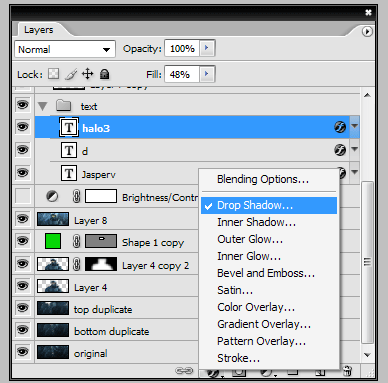Click the lock position move icon
This screenshot has width=388, height=383.
pos(87,74)
